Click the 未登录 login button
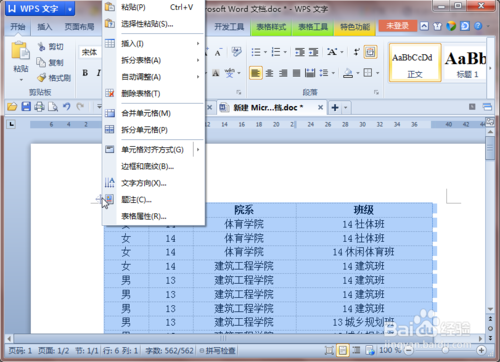This screenshot has width=500, height=362. coord(397,26)
